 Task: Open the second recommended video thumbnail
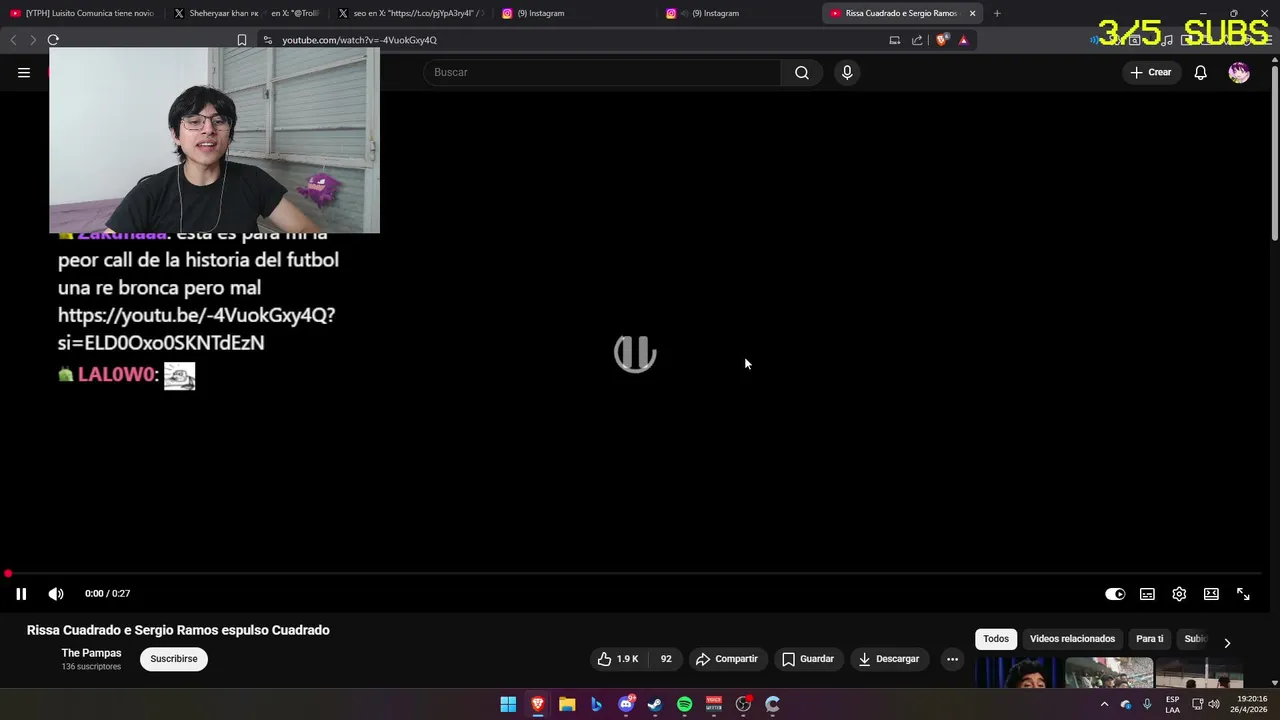click(1109, 673)
